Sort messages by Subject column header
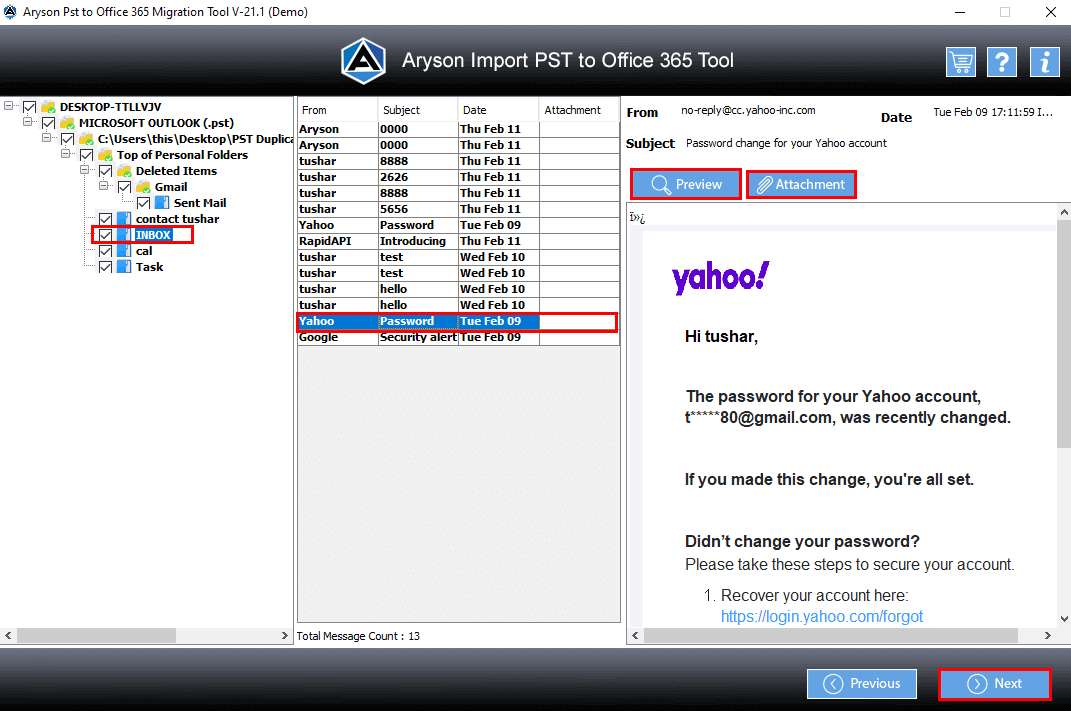Viewport: 1071px width, 711px height. pos(417,110)
